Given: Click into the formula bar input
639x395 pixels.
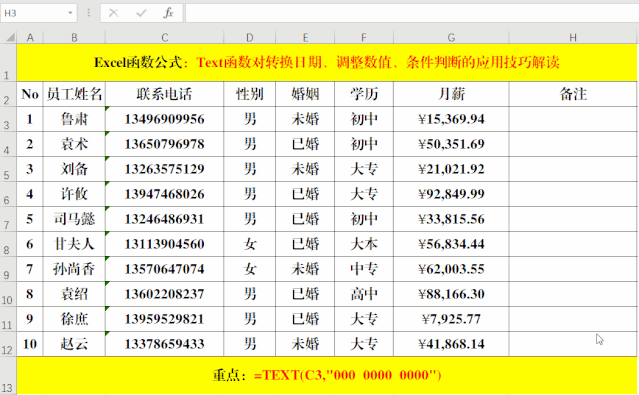Looking at the screenshot, I should coord(412,13).
